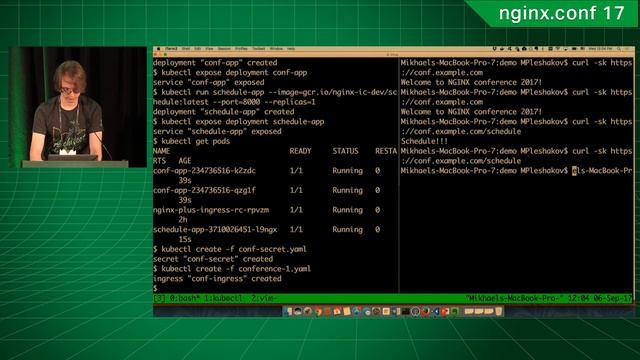This screenshot has width=640, height=360.
Task: Select the command kubectl get pods
Action: (196, 141)
